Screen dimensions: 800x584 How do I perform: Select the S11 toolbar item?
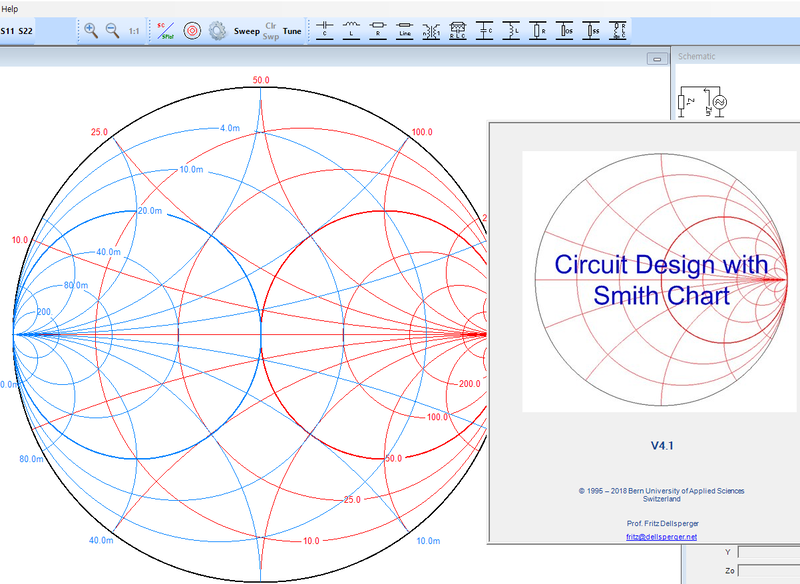[7, 31]
